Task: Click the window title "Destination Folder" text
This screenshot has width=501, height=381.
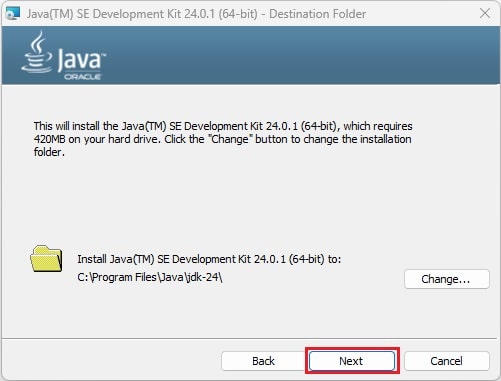Action: (317, 14)
